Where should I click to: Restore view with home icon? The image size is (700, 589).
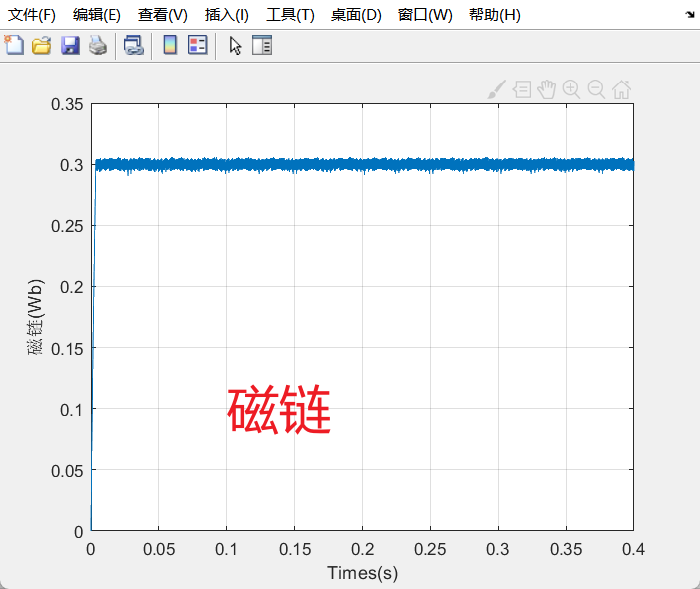pyautogui.click(x=621, y=90)
